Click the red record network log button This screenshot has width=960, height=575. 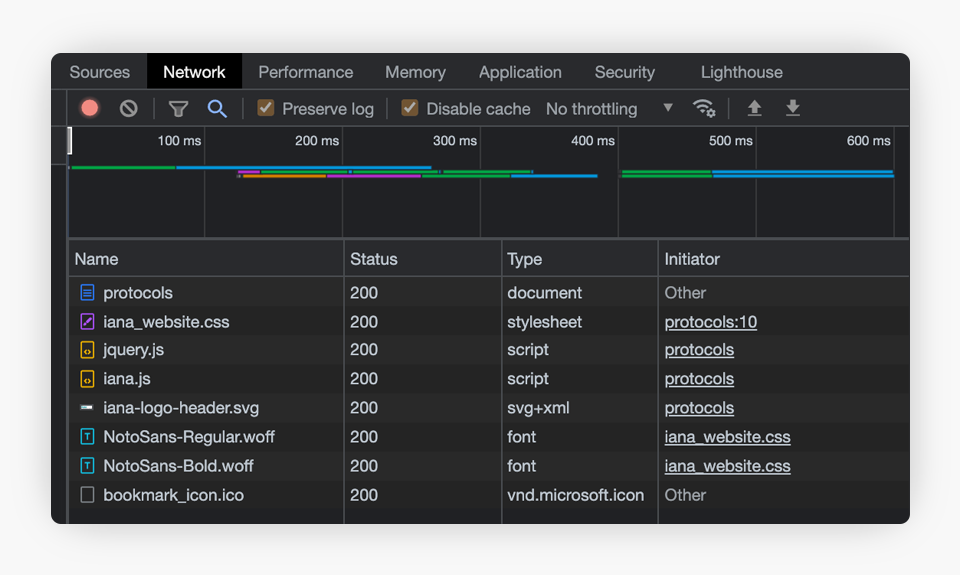pyautogui.click(x=90, y=108)
